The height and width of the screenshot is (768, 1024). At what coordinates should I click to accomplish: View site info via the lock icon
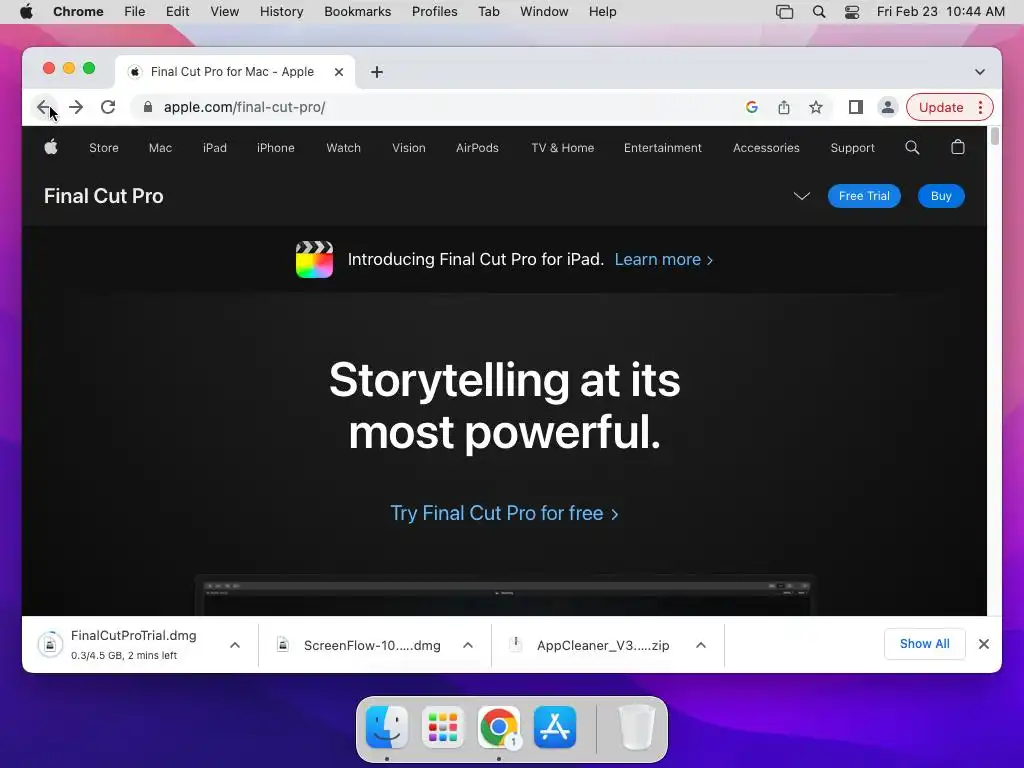tap(148, 107)
